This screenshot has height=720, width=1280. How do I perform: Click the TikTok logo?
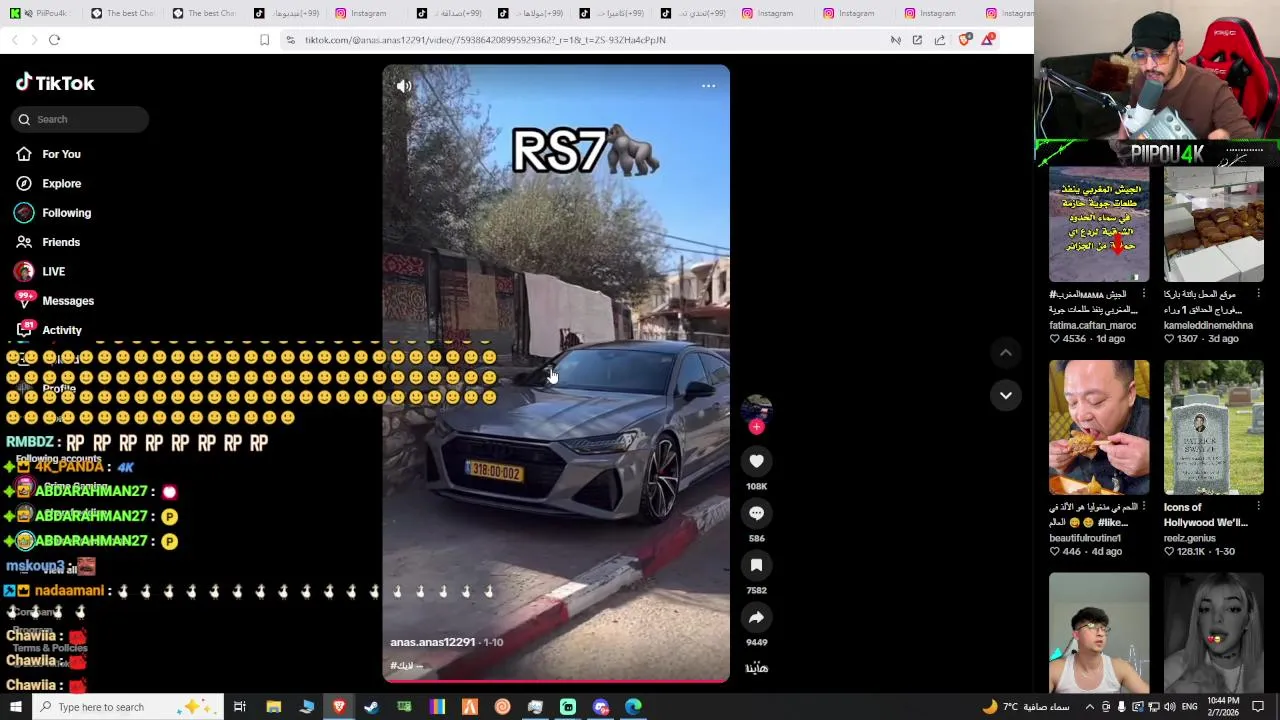tap(55, 83)
